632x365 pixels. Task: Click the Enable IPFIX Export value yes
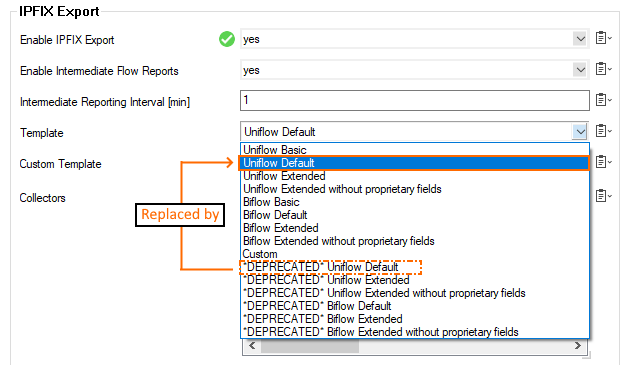[251, 39]
